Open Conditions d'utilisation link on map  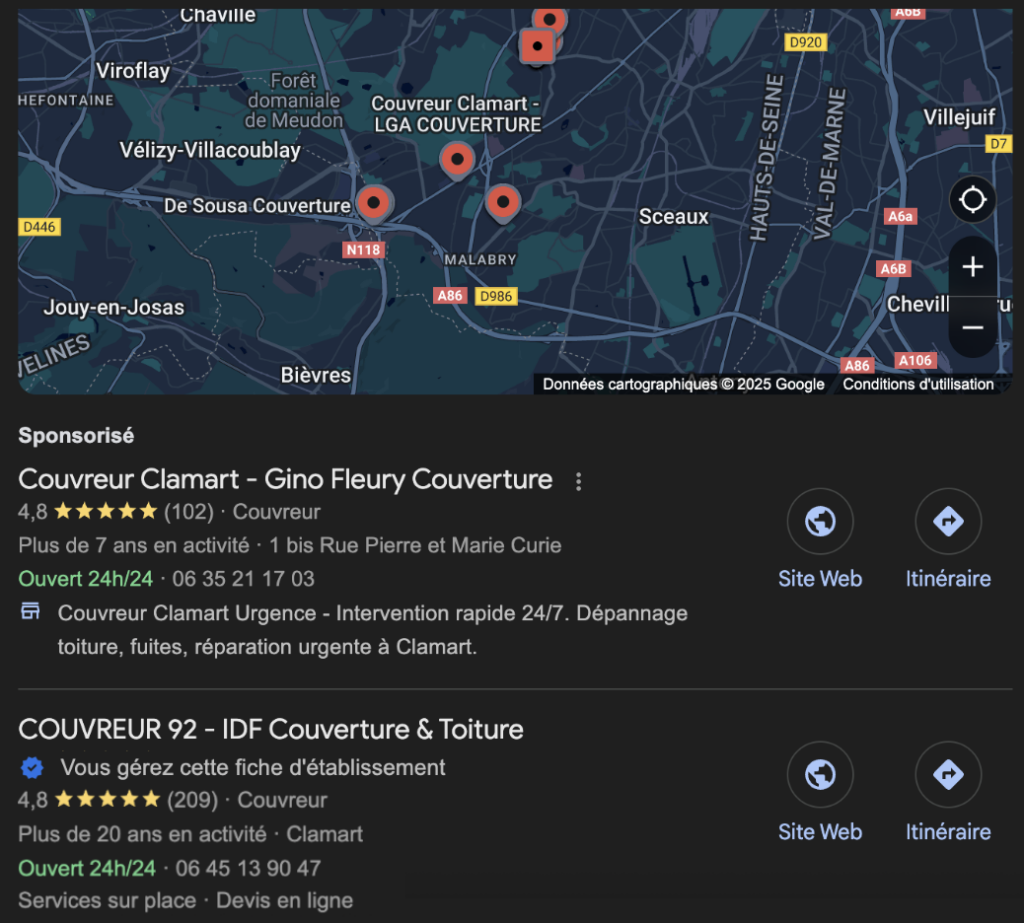918,384
